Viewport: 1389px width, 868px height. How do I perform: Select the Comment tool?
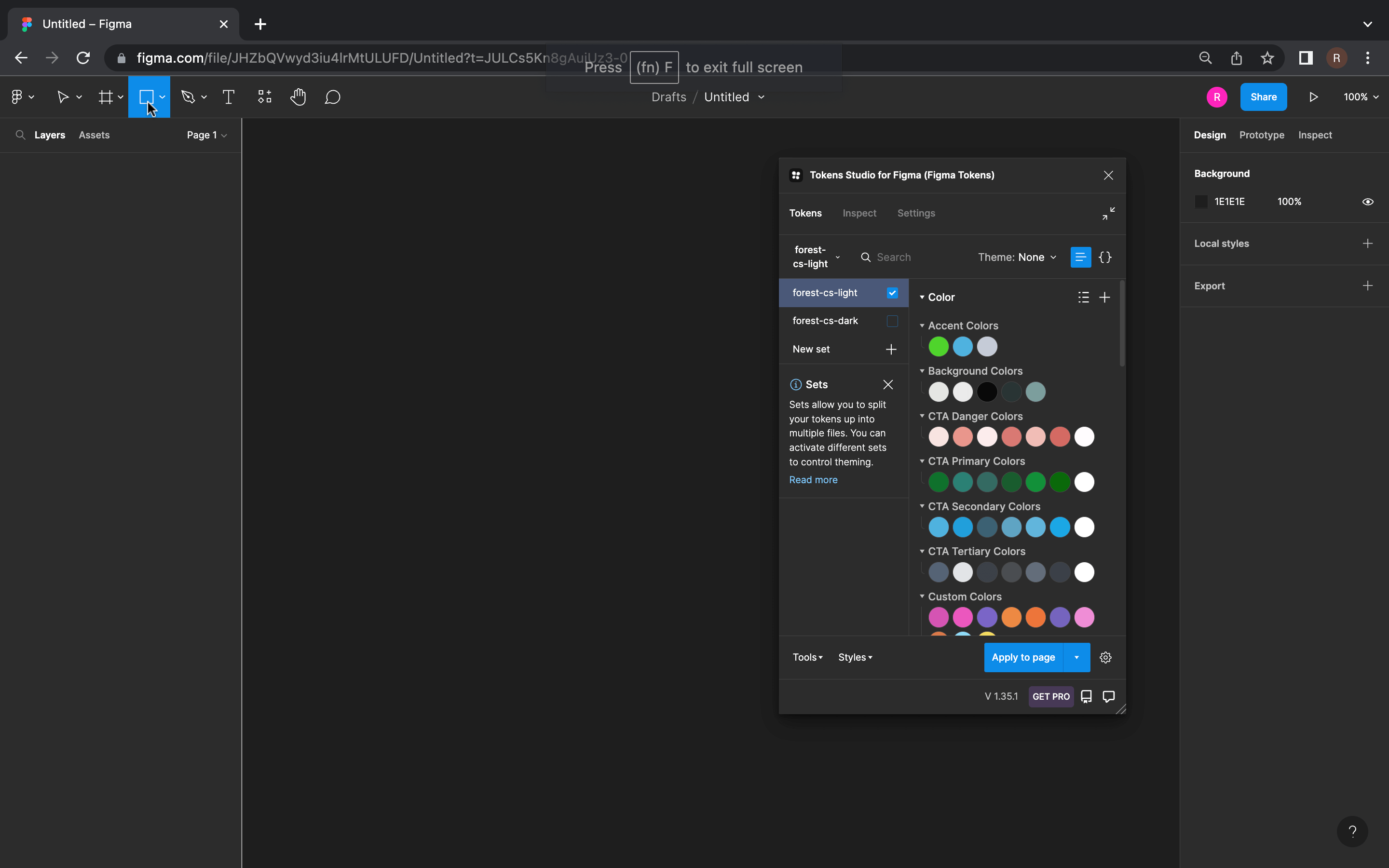pyautogui.click(x=332, y=97)
